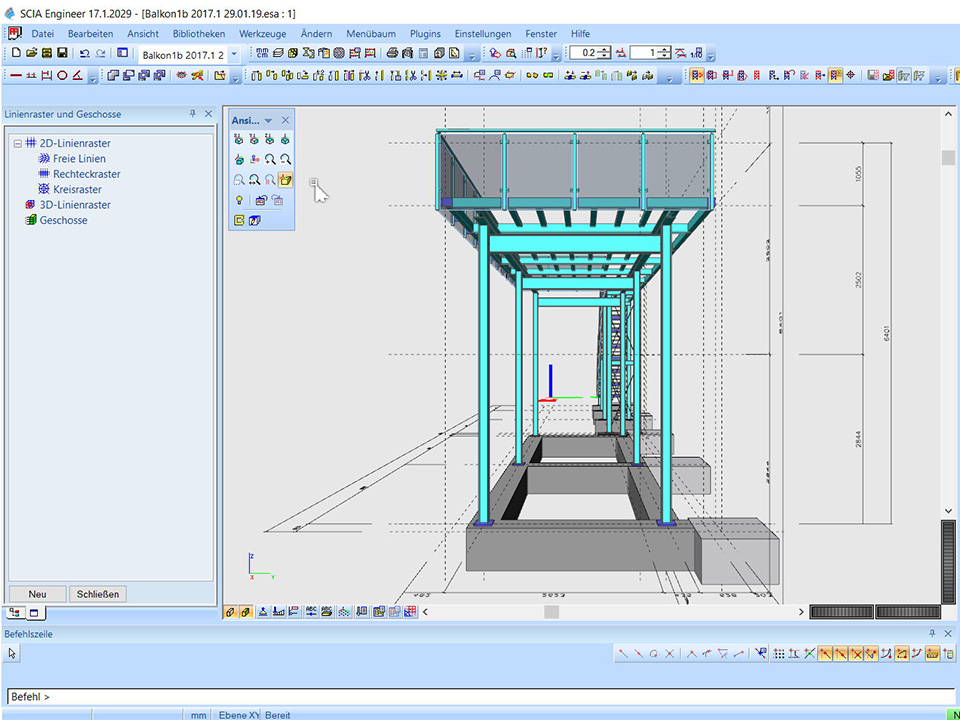960x720 pixels.
Task: Open file with the folder icon
Action: (x=31, y=53)
